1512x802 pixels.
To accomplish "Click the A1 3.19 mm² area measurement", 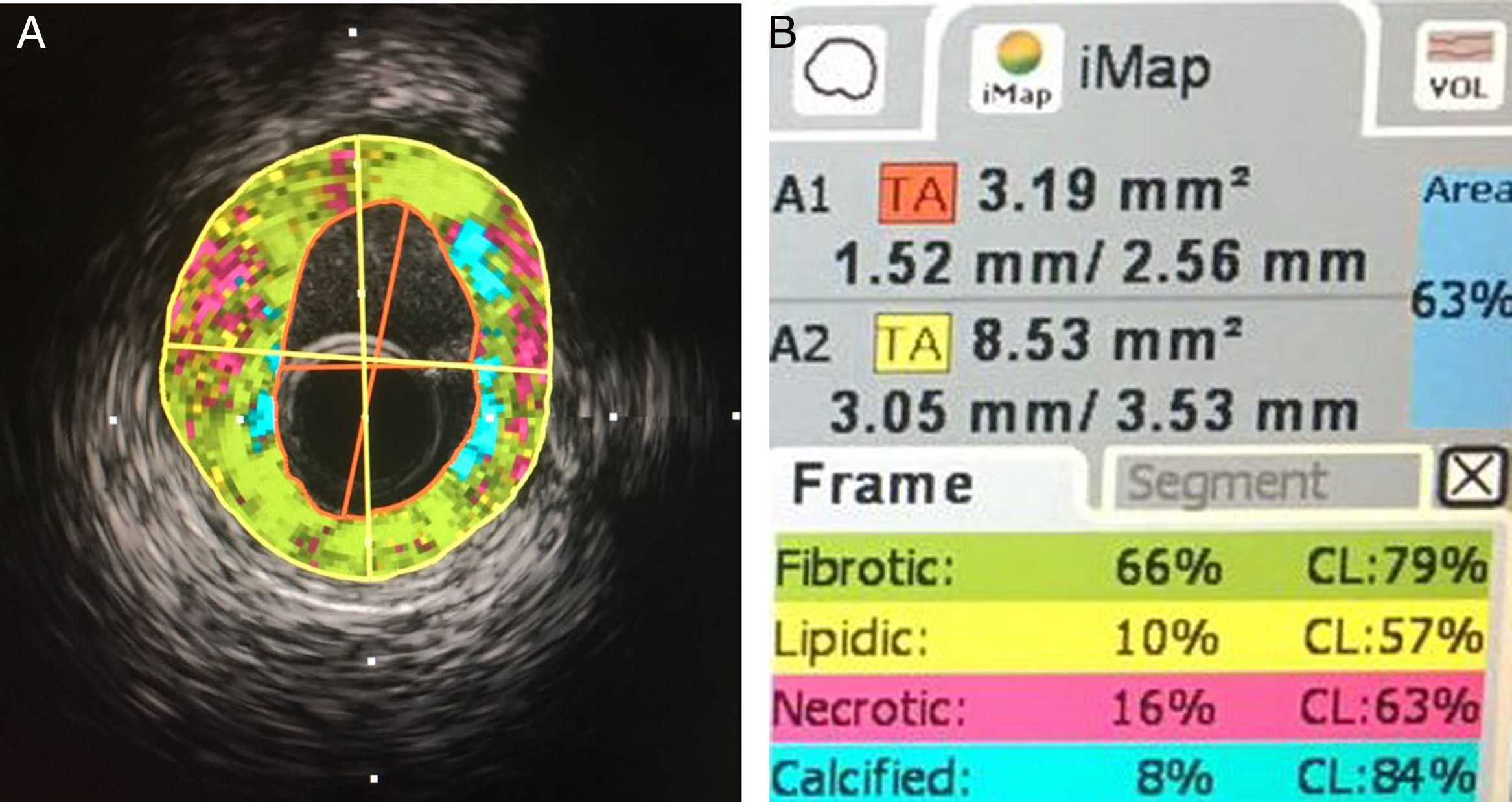I will [1111, 192].
